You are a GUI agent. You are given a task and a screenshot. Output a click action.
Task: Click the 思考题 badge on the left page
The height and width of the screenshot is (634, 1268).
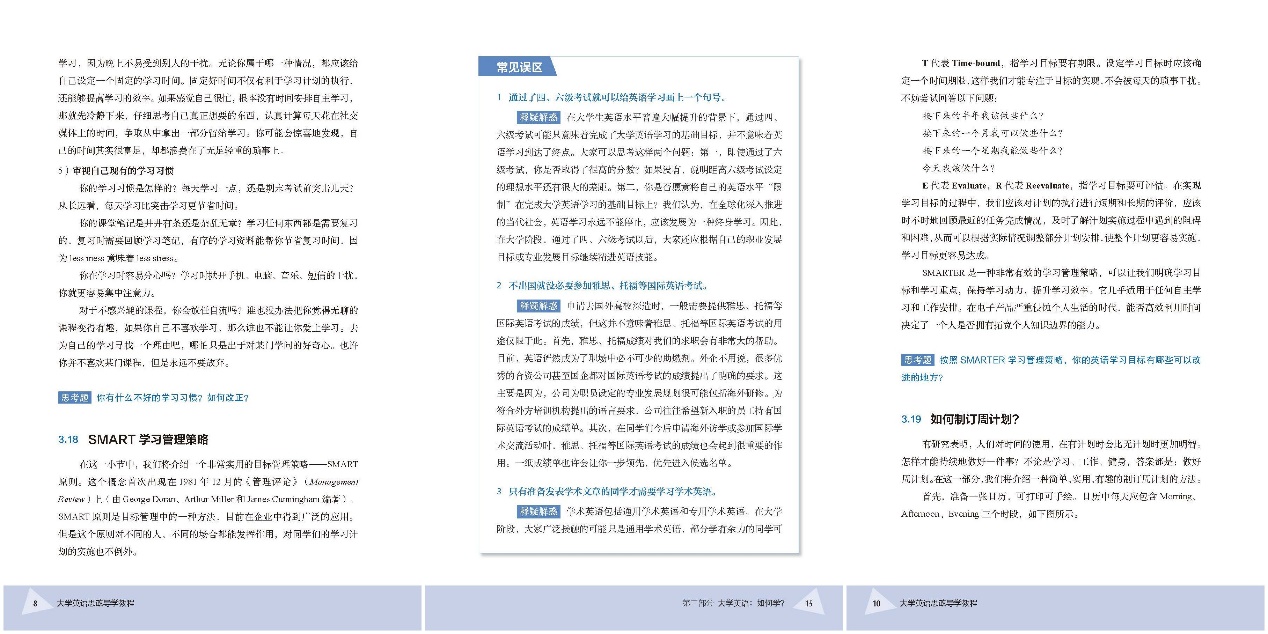coord(73,398)
